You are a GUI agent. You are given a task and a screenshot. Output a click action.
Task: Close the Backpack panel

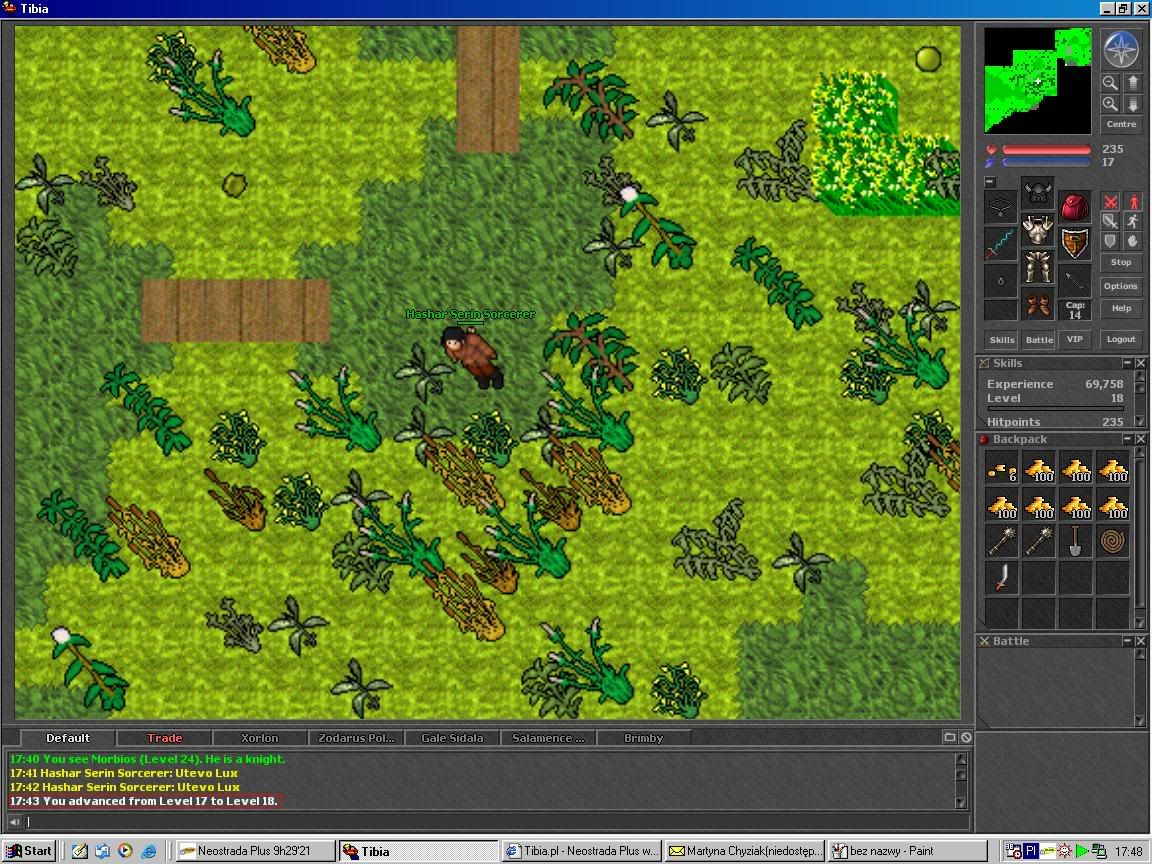click(x=1140, y=439)
